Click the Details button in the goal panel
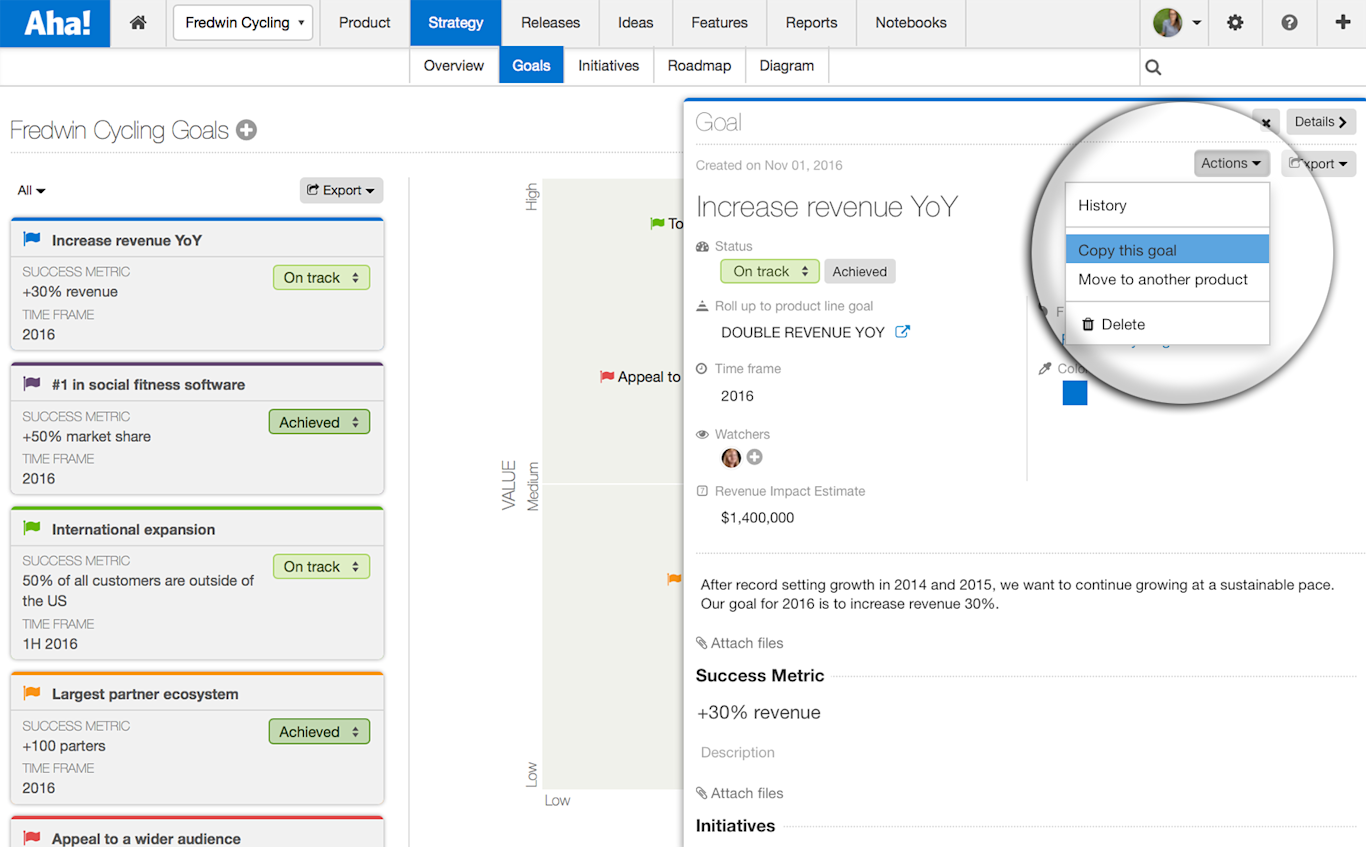Screen dimensions: 1366x847 1320,121
